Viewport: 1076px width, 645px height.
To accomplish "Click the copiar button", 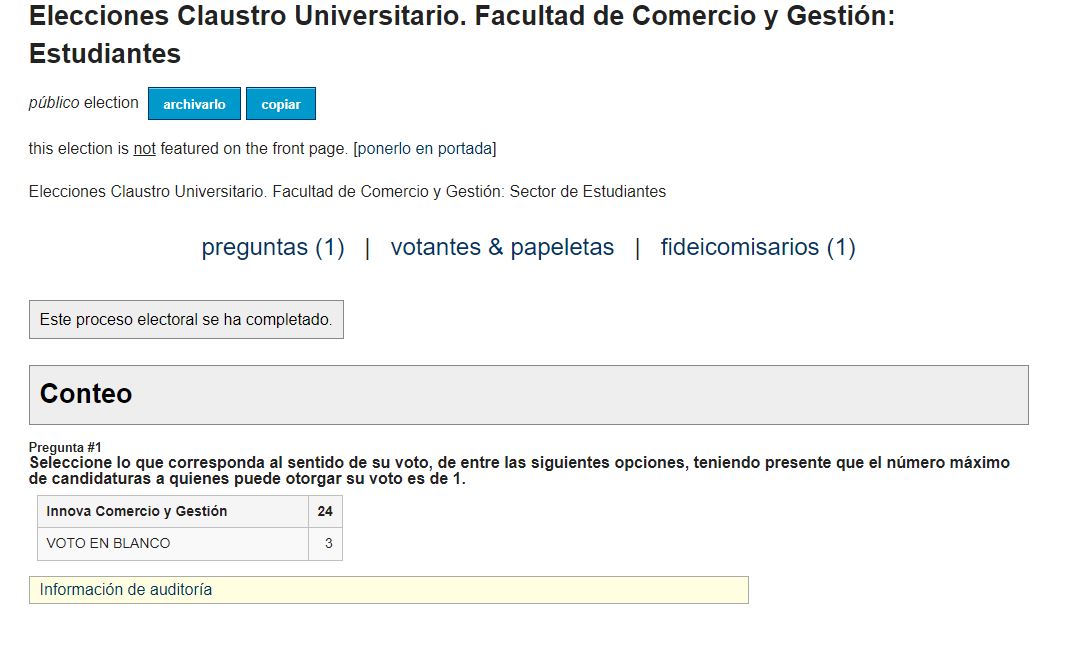I will pos(281,104).
